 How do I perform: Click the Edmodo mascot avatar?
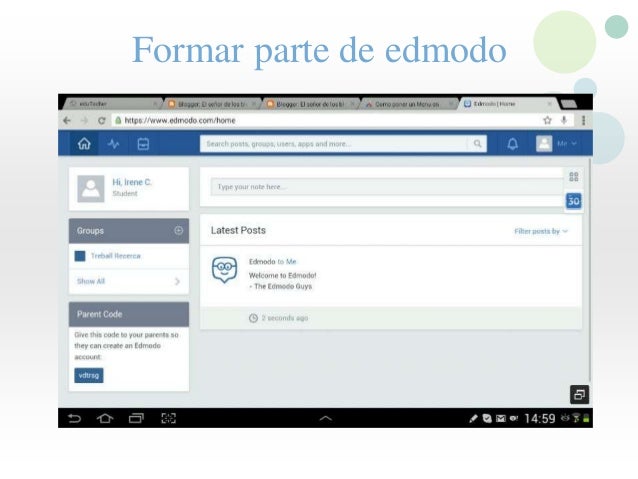coord(225,269)
